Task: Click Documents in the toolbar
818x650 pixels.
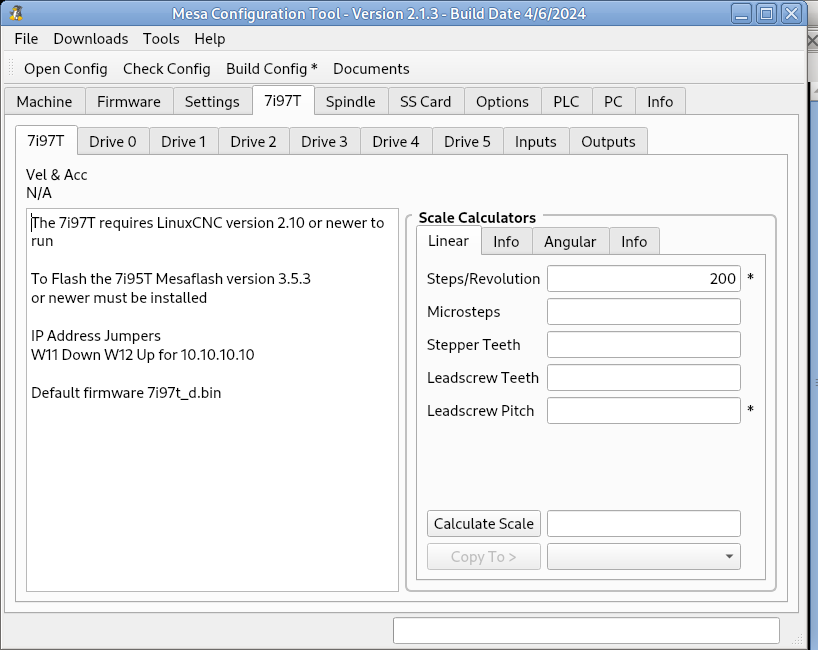Action: [371, 69]
